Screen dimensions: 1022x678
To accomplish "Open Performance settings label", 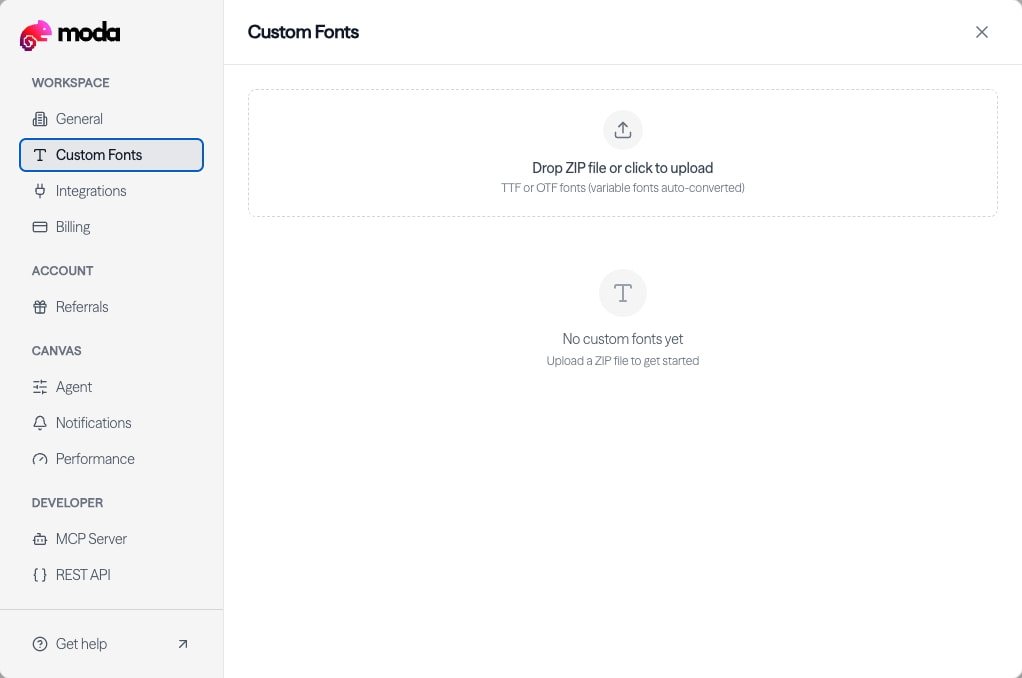I will tap(95, 459).
